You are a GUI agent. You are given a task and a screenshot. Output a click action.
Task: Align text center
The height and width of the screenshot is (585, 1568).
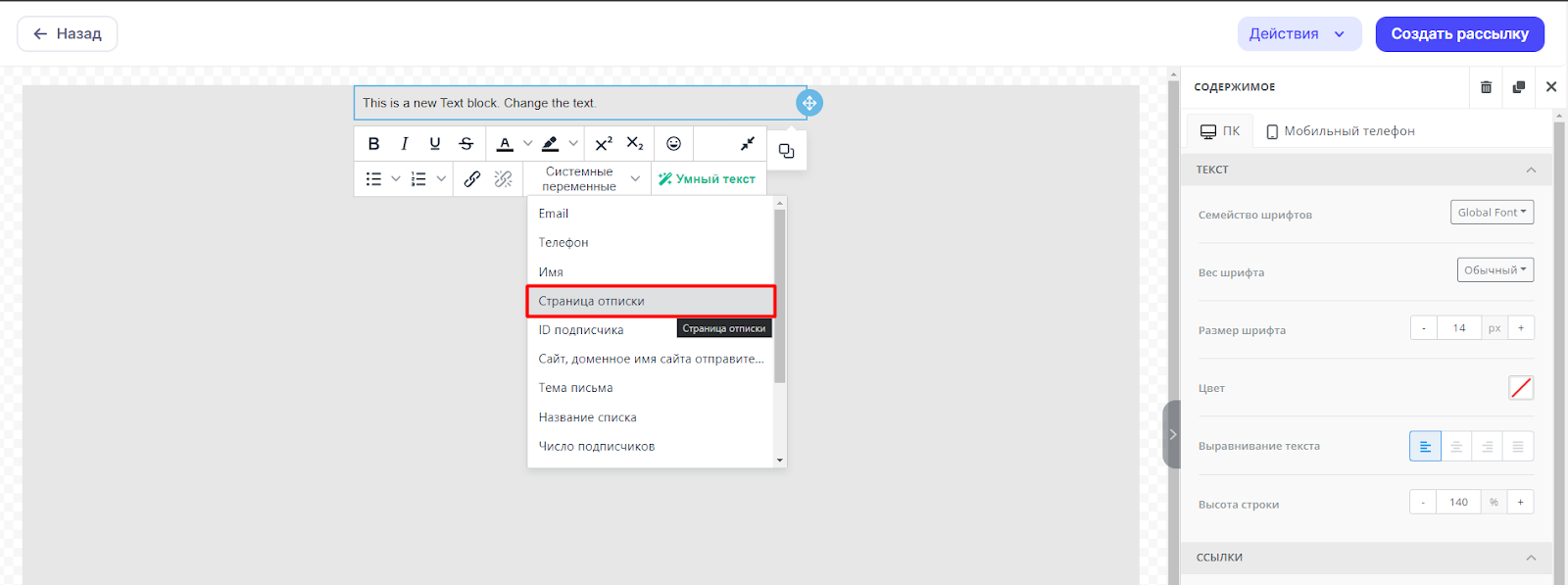(1456, 447)
